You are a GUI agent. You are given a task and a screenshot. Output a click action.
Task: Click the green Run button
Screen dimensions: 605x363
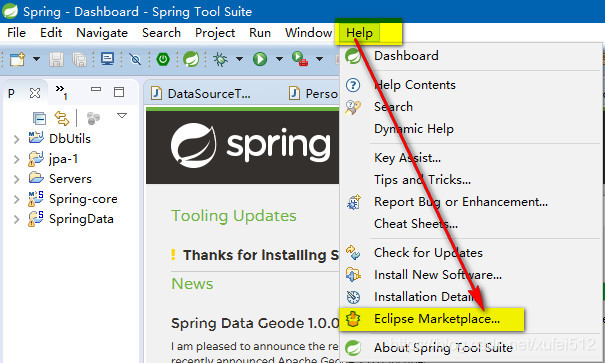(260, 59)
